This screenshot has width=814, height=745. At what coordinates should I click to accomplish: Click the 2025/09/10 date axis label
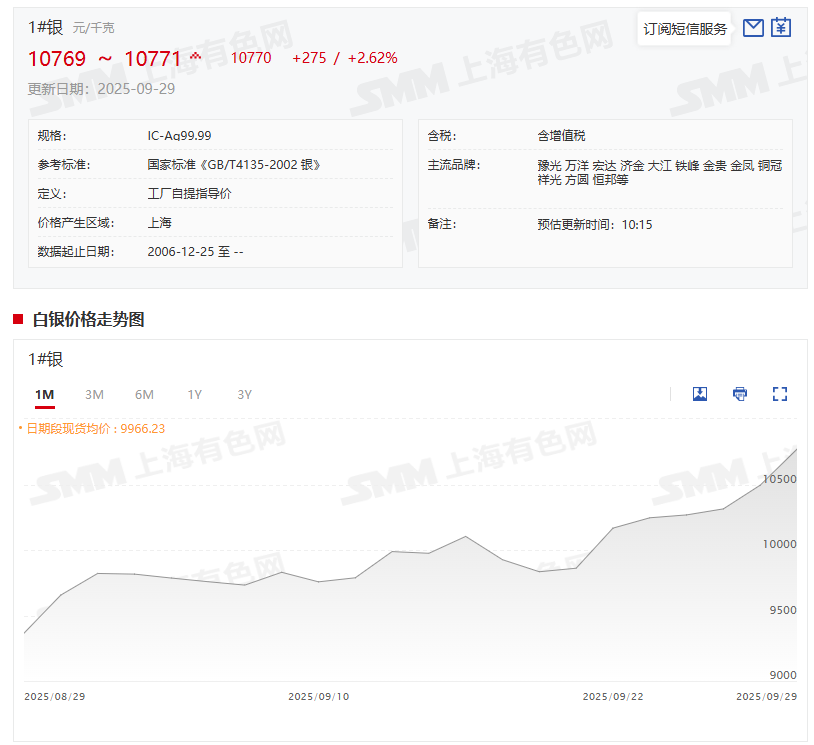(318, 696)
